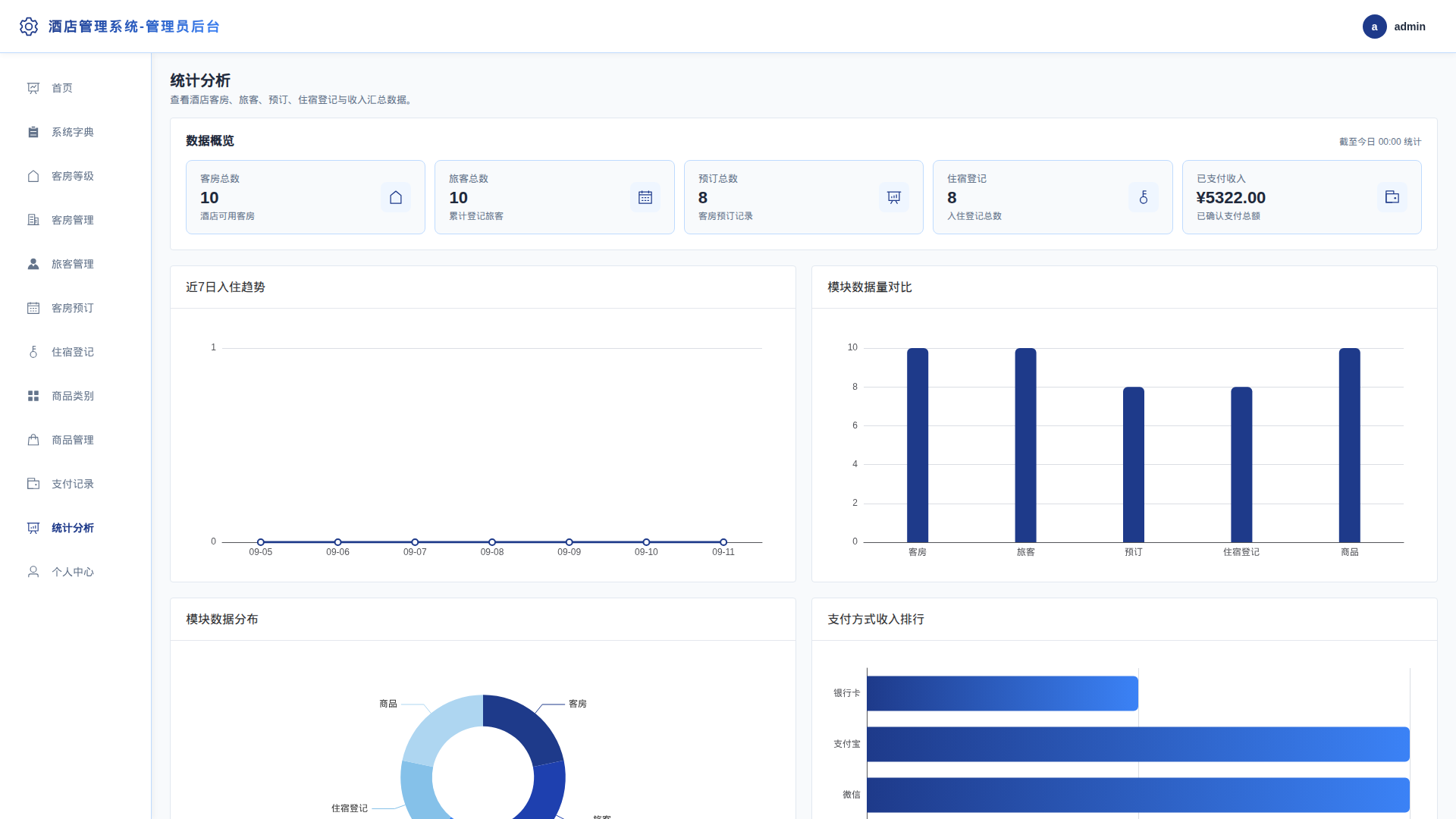The width and height of the screenshot is (1456, 819).
Task: Click the 客房预订 calendar icon
Action: point(33,308)
